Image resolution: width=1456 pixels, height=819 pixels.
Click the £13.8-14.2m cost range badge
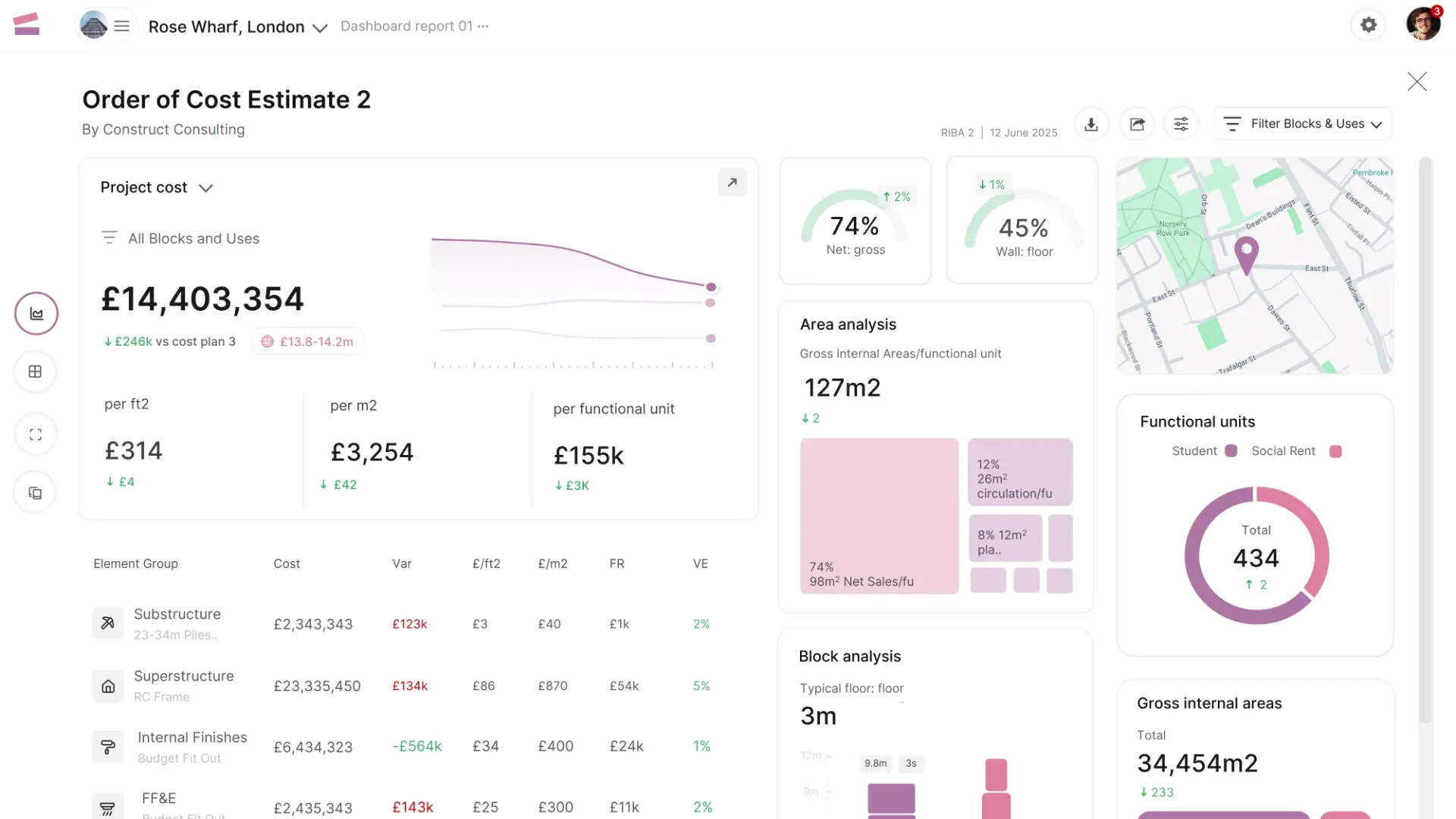pos(307,342)
